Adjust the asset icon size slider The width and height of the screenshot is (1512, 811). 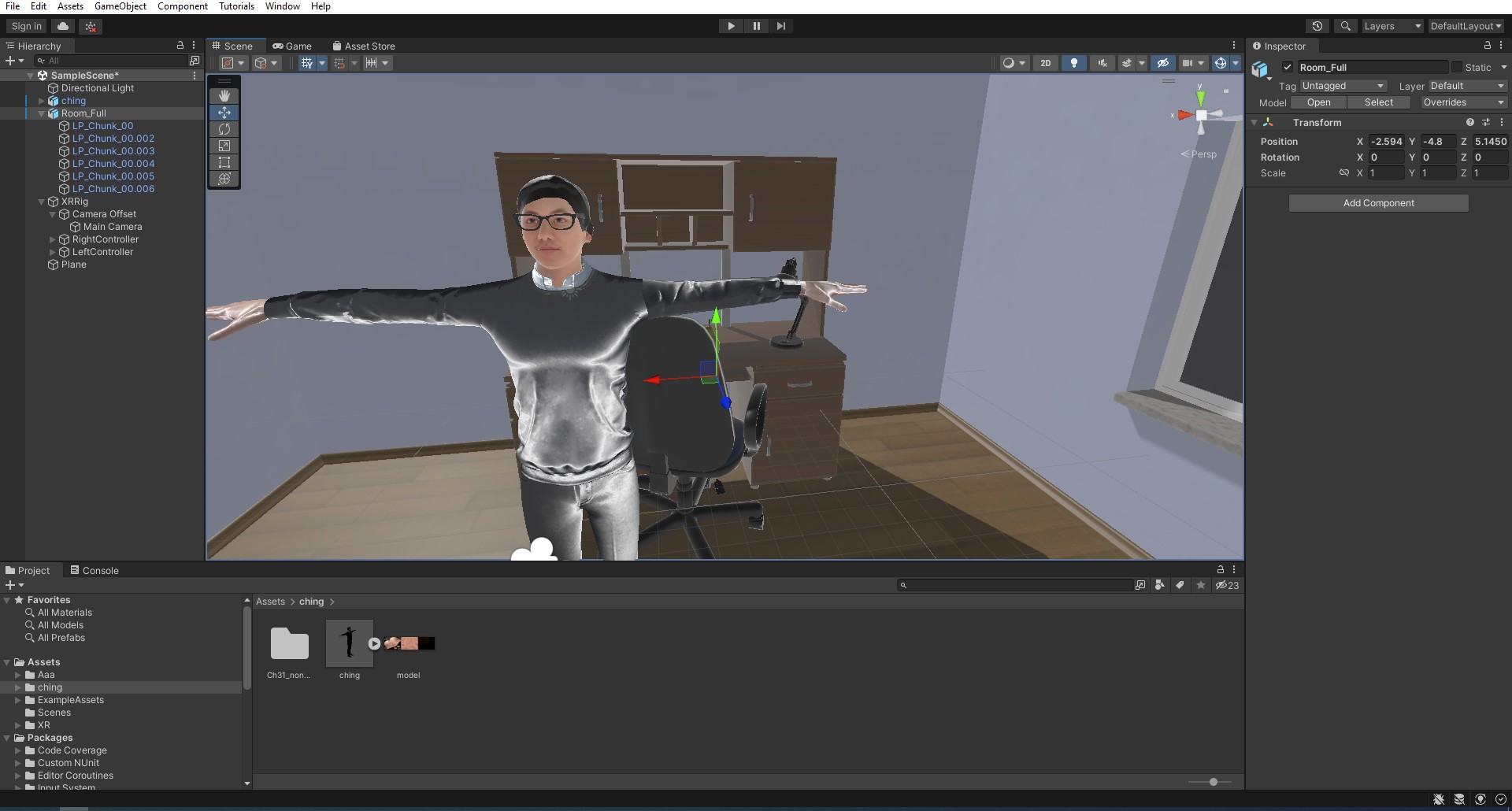1213,782
